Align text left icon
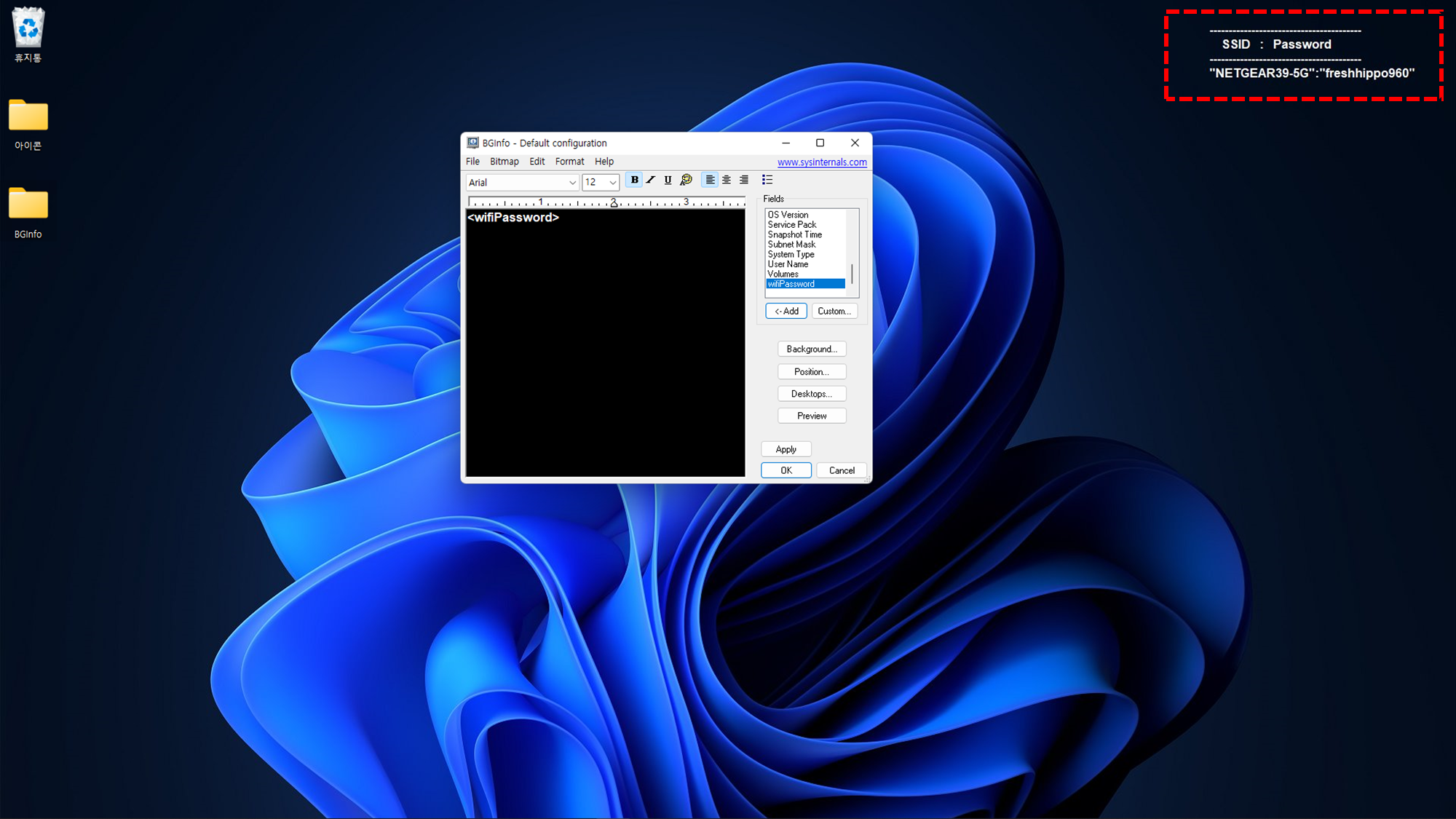1456x819 pixels. click(710, 180)
